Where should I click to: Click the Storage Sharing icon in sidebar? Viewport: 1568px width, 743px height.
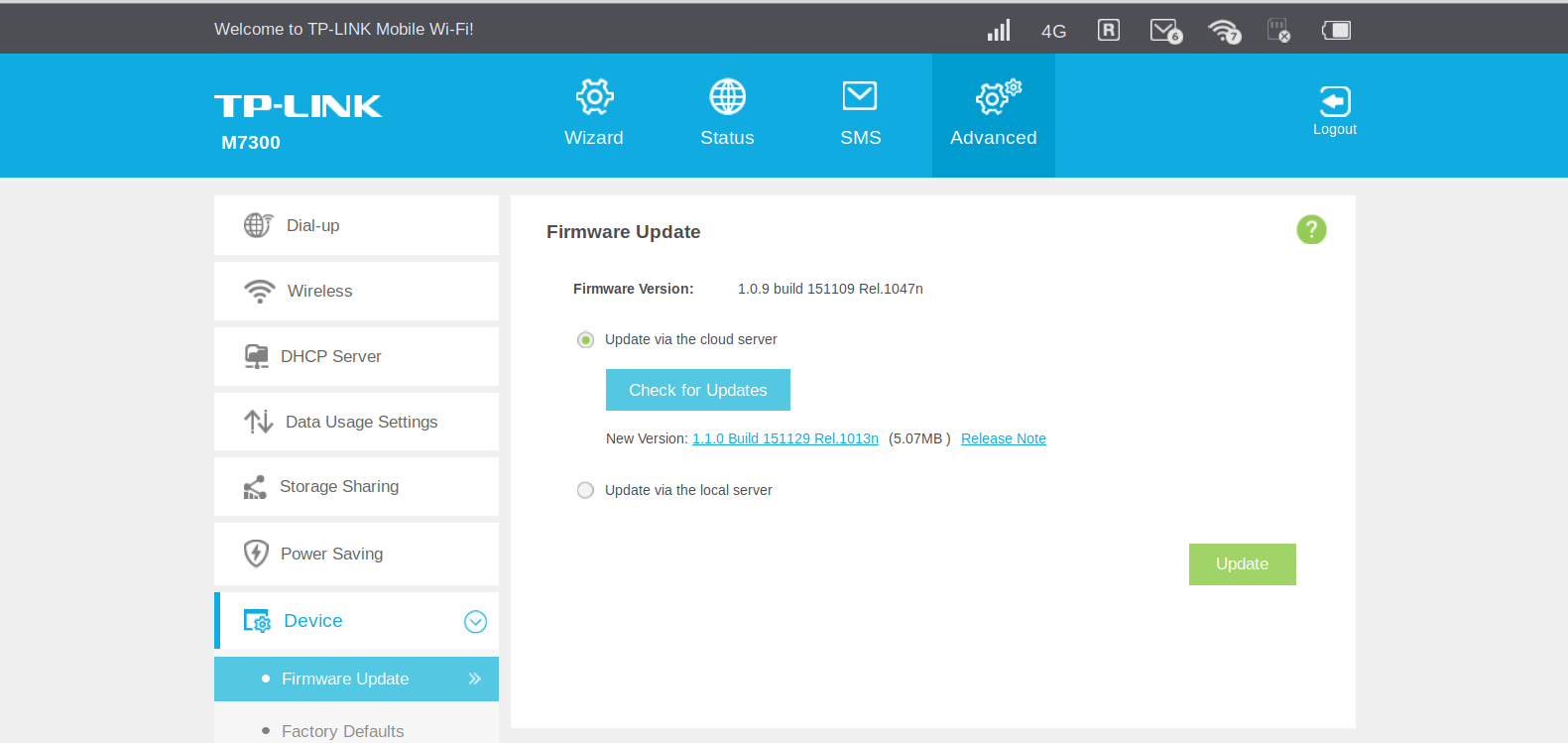255,487
